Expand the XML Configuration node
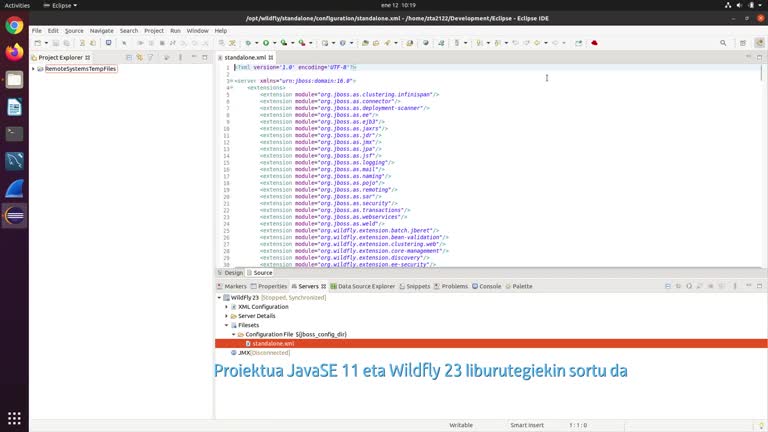 pyautogui.click(x=226, y=307)
